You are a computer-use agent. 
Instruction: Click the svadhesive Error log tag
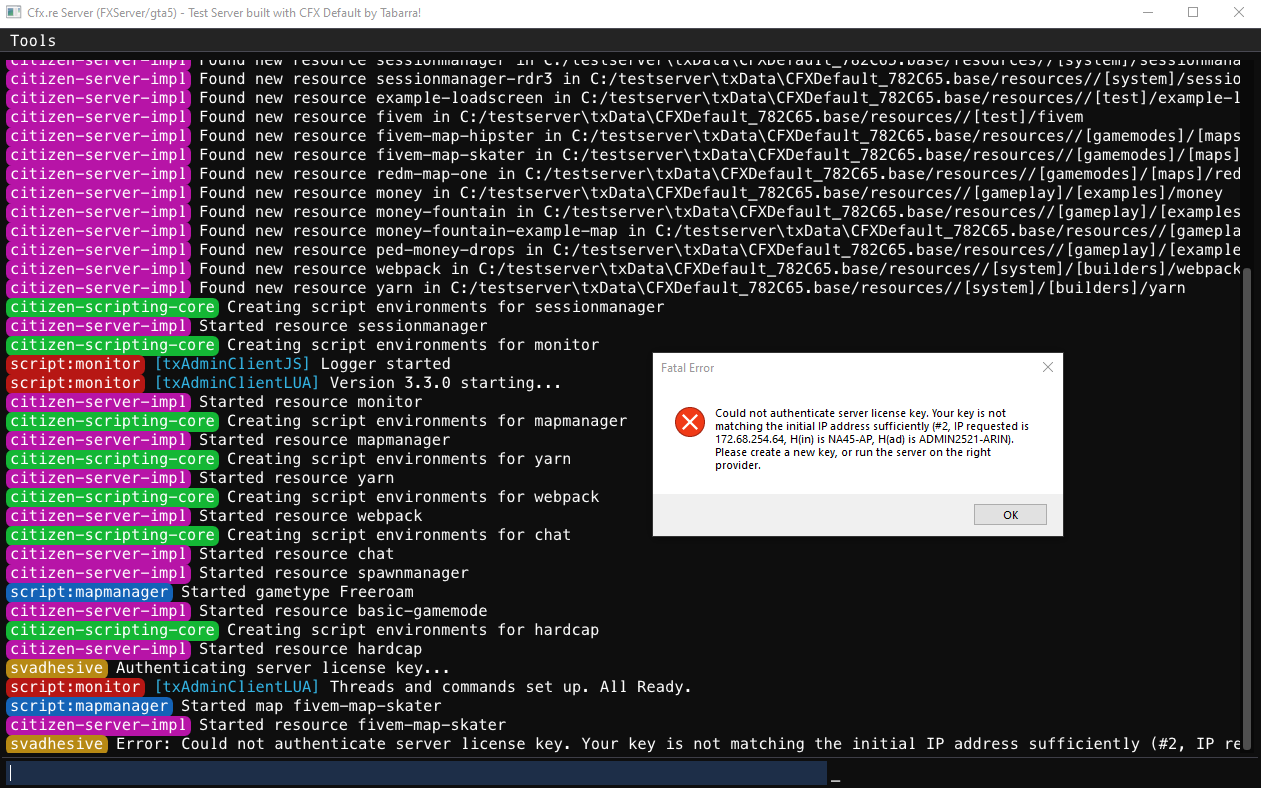point(57,744)
